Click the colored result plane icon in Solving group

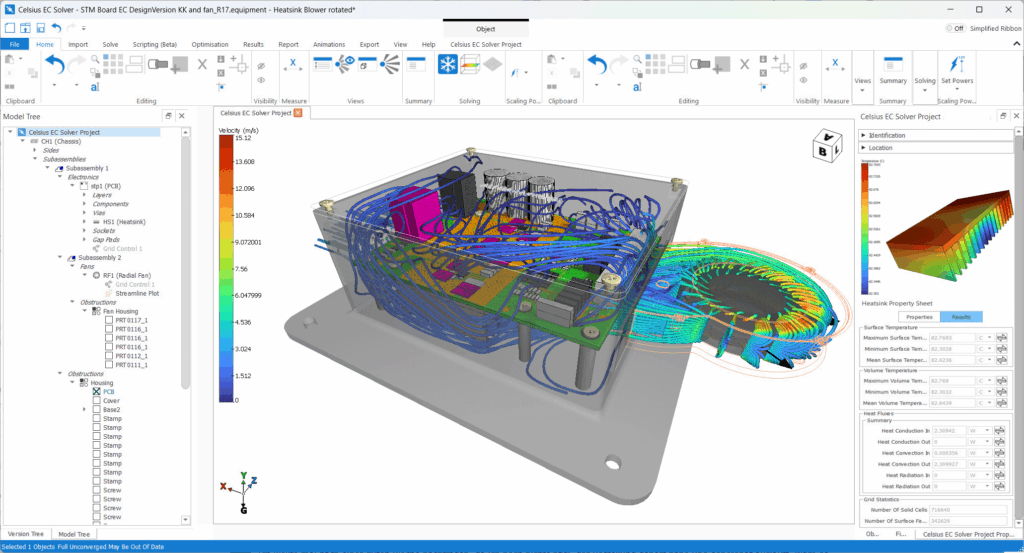[x=470, y=64]
